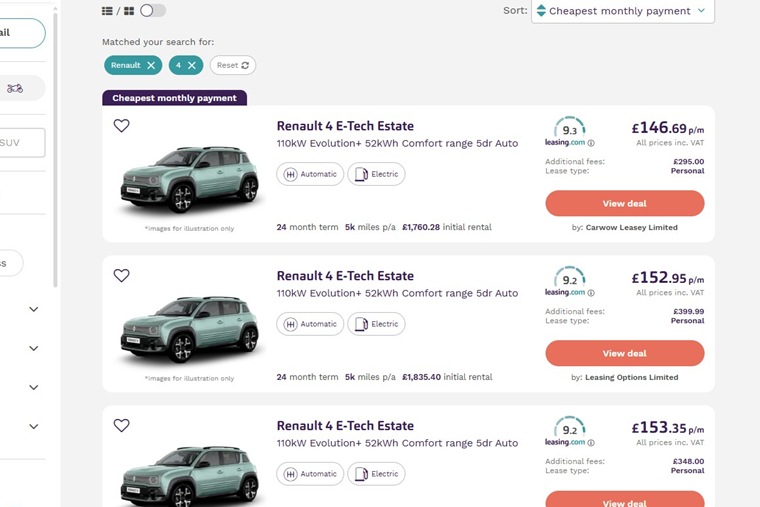Image resolution: width=760 pixels, height=507 pixels.
Task: Open the Sort dropdown
Action: tap(623, 11)
